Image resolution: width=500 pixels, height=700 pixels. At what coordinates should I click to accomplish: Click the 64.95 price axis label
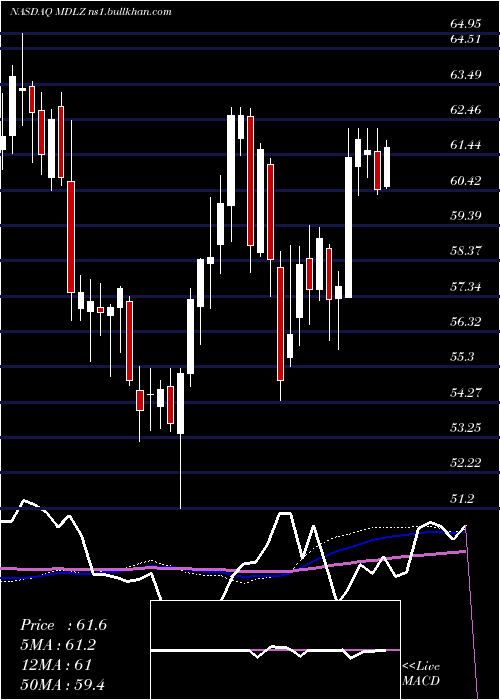pyautogui.click(x=466, y=24)
